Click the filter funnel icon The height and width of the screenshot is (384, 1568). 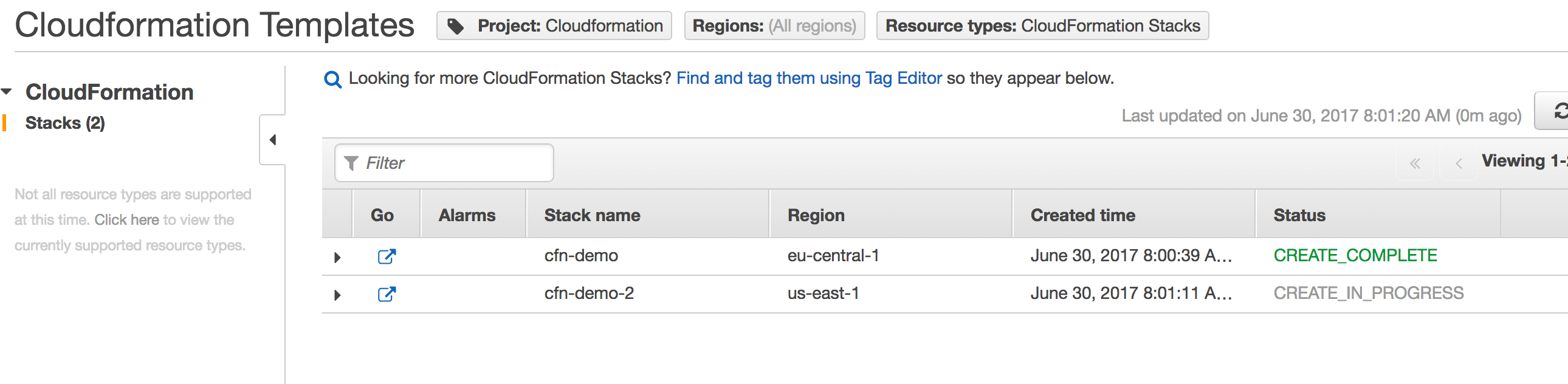(351, 163)
